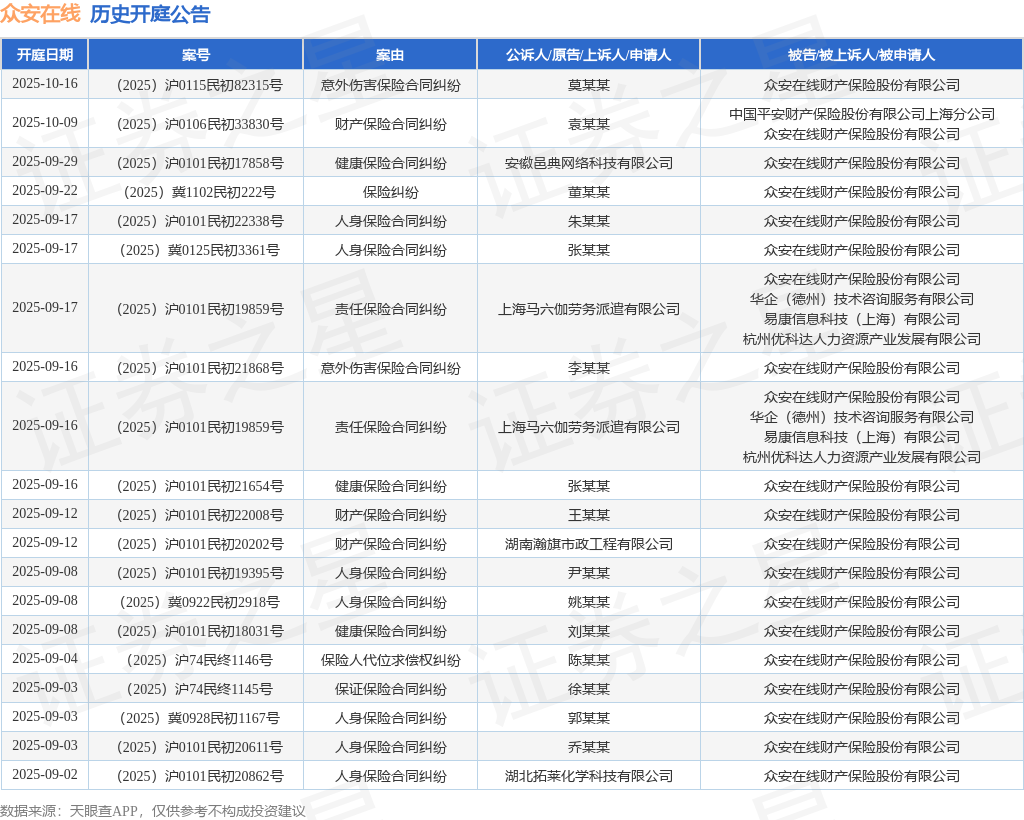Select case number 冀1102民初222号

pos(199,192)
